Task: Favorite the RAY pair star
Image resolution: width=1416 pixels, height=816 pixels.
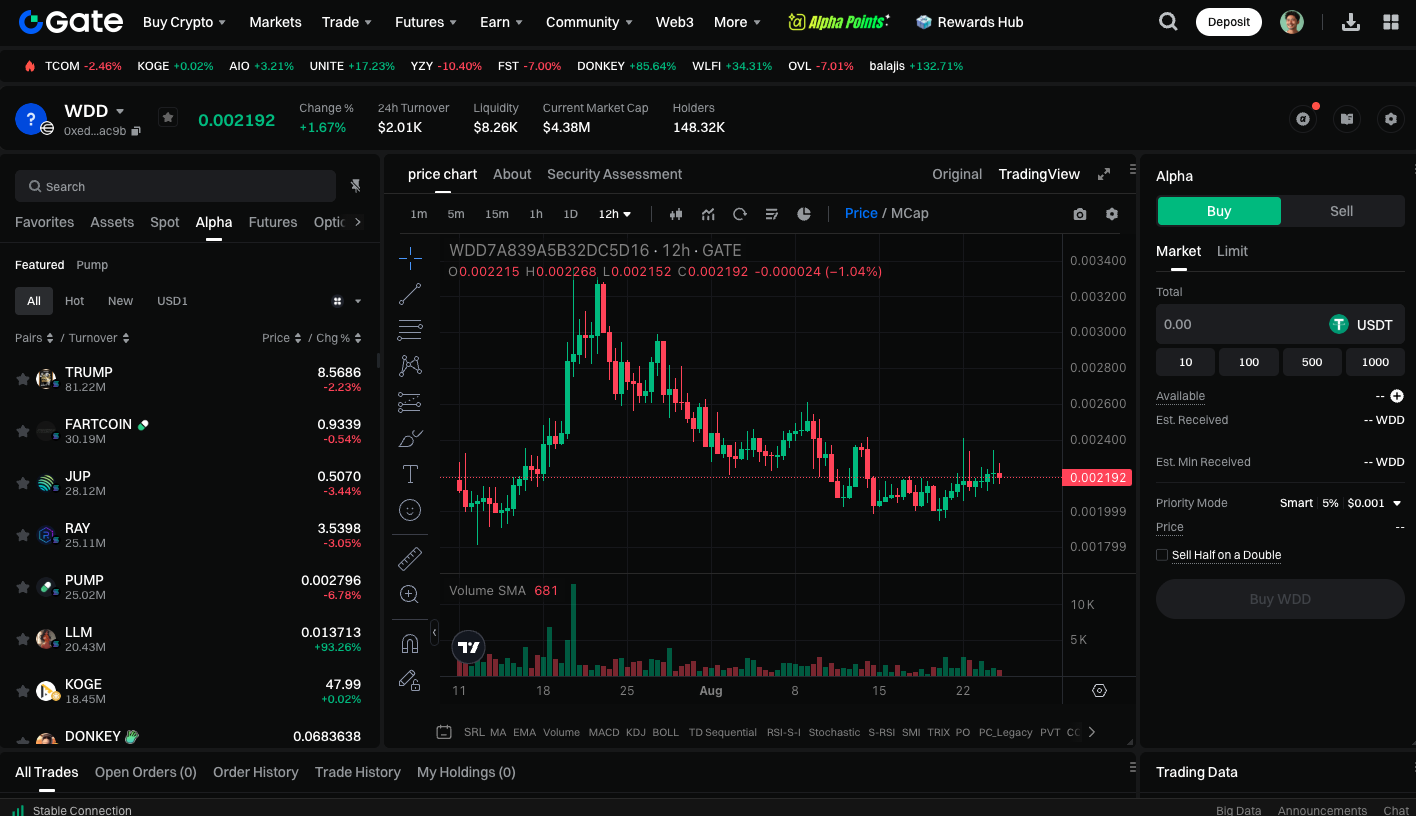Action: (x=22, y=535)
